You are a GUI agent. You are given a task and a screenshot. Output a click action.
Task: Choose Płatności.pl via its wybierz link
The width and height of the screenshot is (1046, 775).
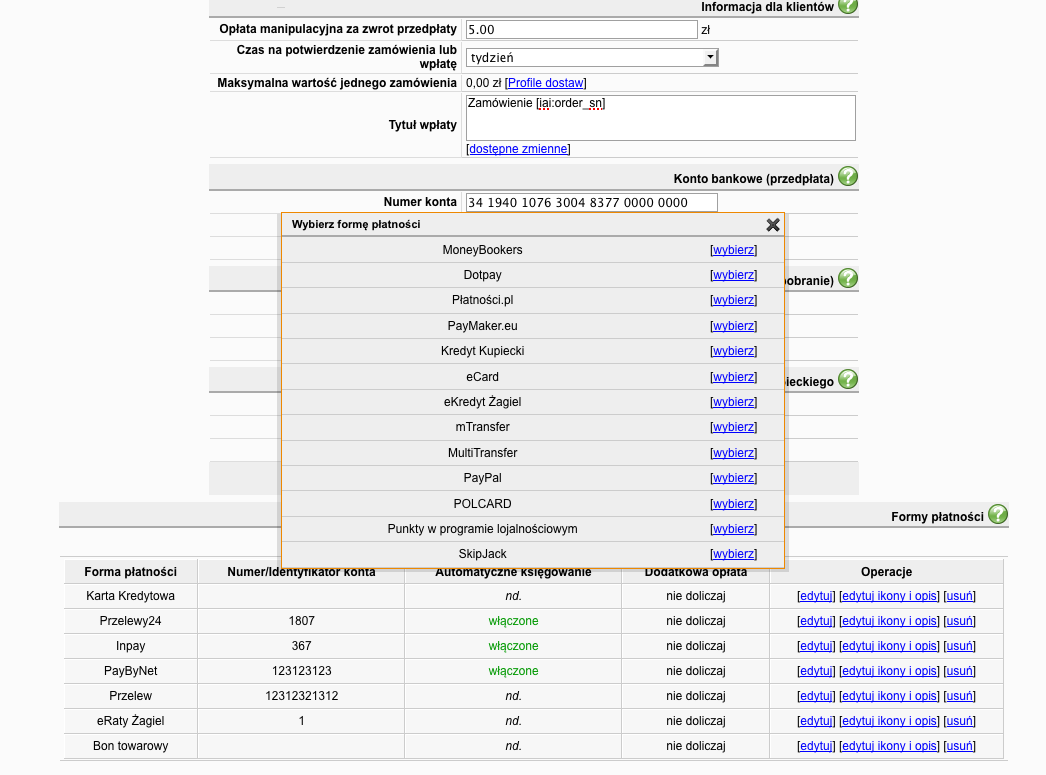pos(733,300)
